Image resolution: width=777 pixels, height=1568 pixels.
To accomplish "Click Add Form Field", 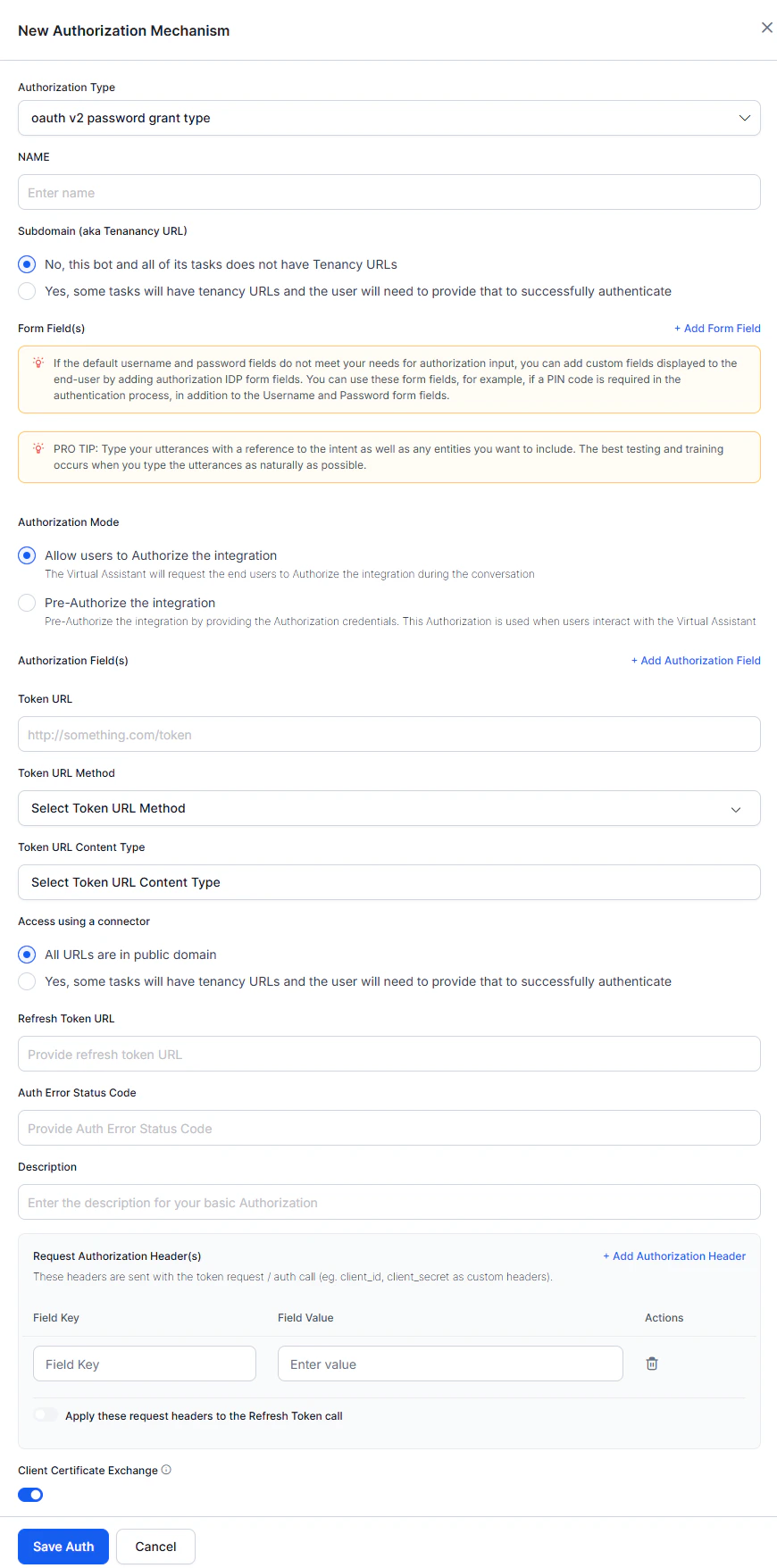I will point(717,328).
